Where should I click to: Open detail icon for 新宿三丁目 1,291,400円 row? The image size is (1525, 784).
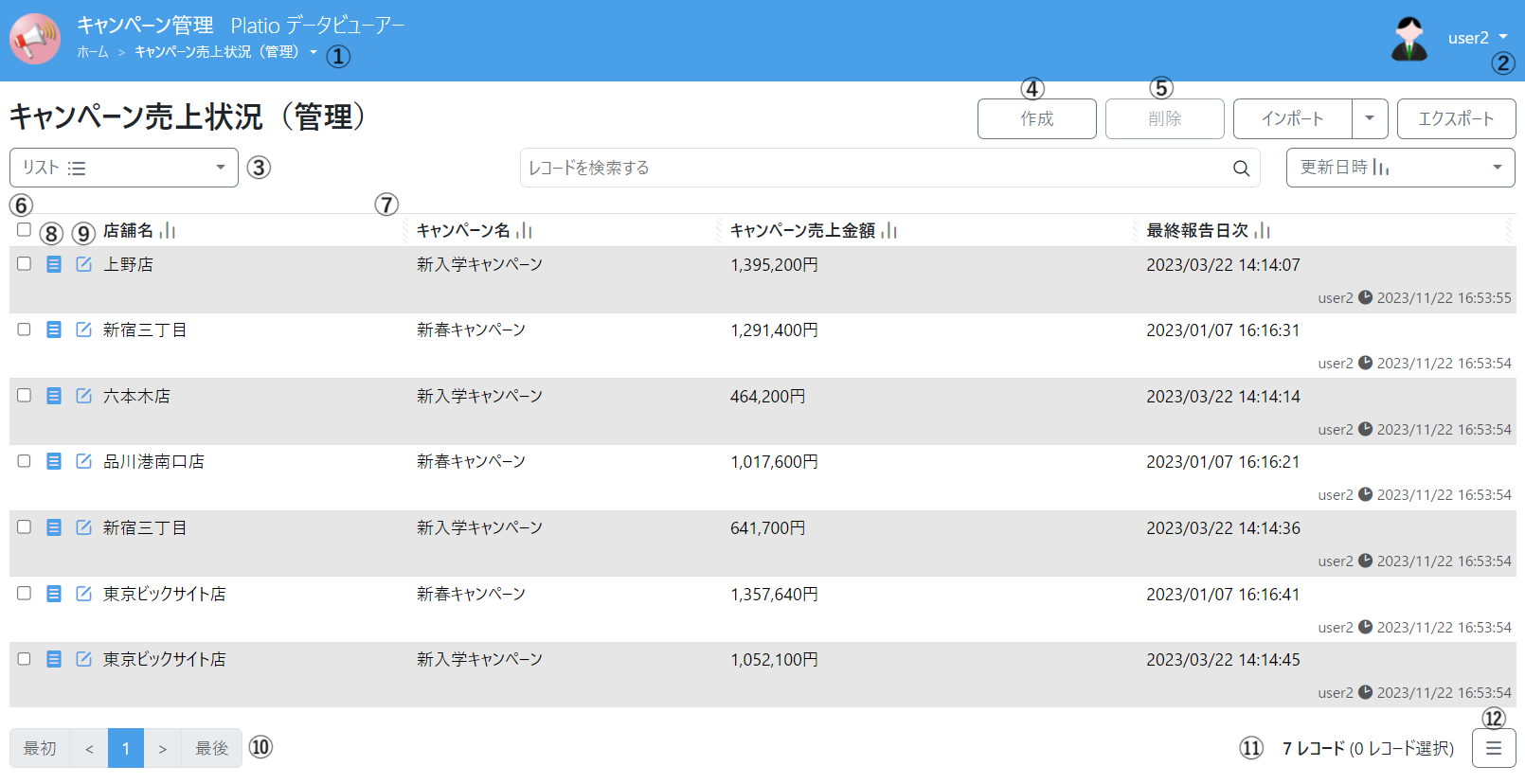pyautogui.click(x=54, y=330)
